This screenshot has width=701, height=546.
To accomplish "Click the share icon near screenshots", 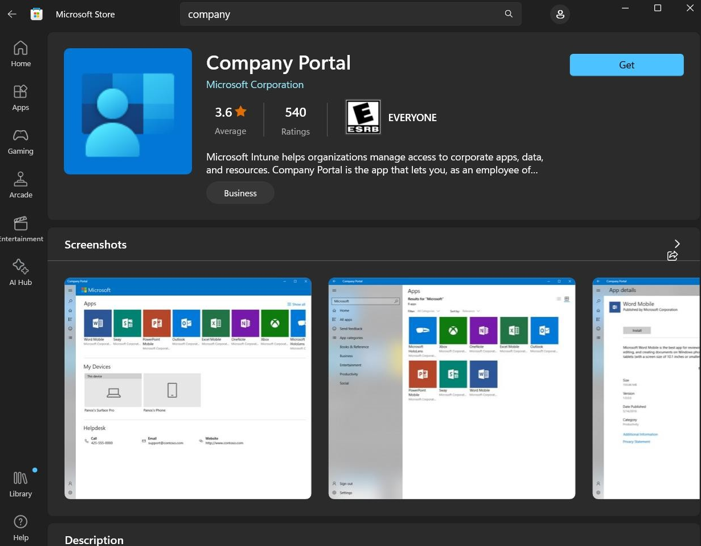I will [672, 256].
